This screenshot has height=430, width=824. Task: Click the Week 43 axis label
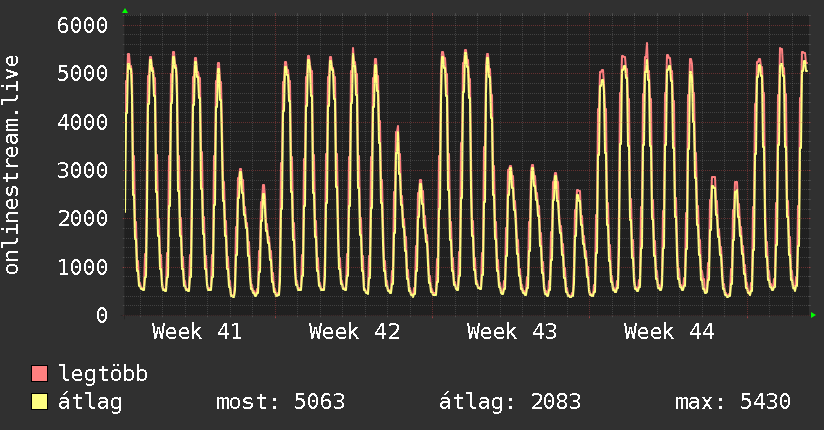coord(511,332)
